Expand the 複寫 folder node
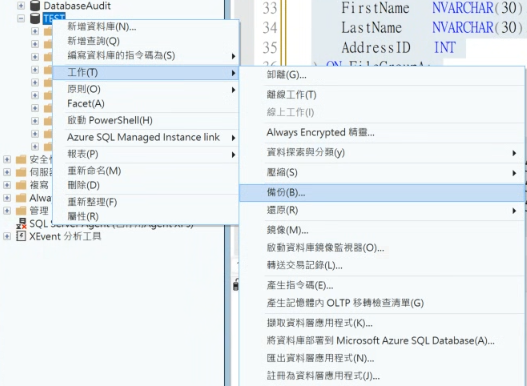The image size is (527, 386). (7, 185)
